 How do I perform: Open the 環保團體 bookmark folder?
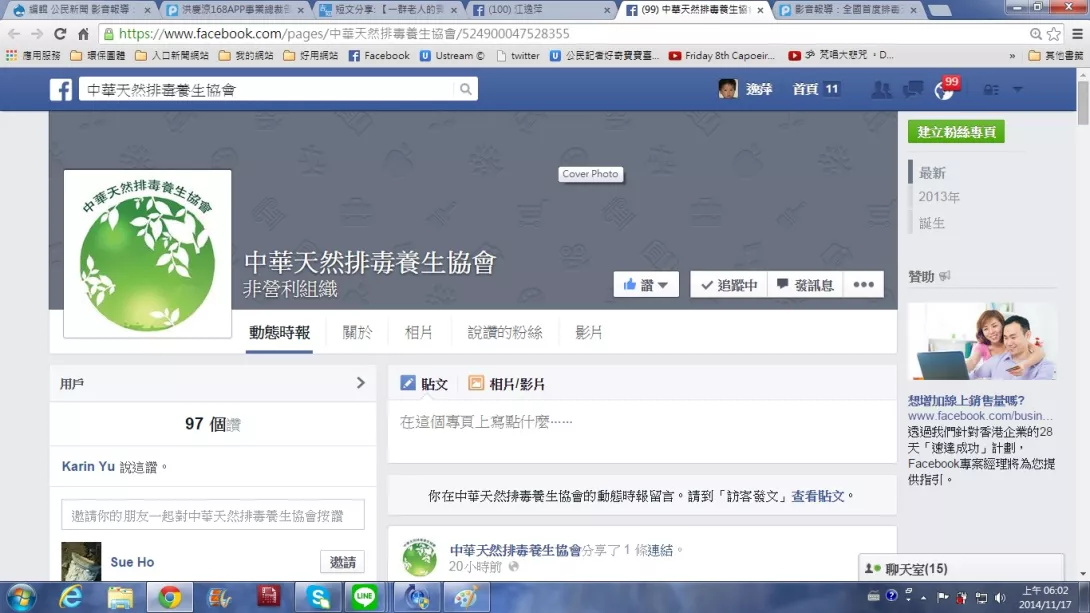tap(98, 56)
